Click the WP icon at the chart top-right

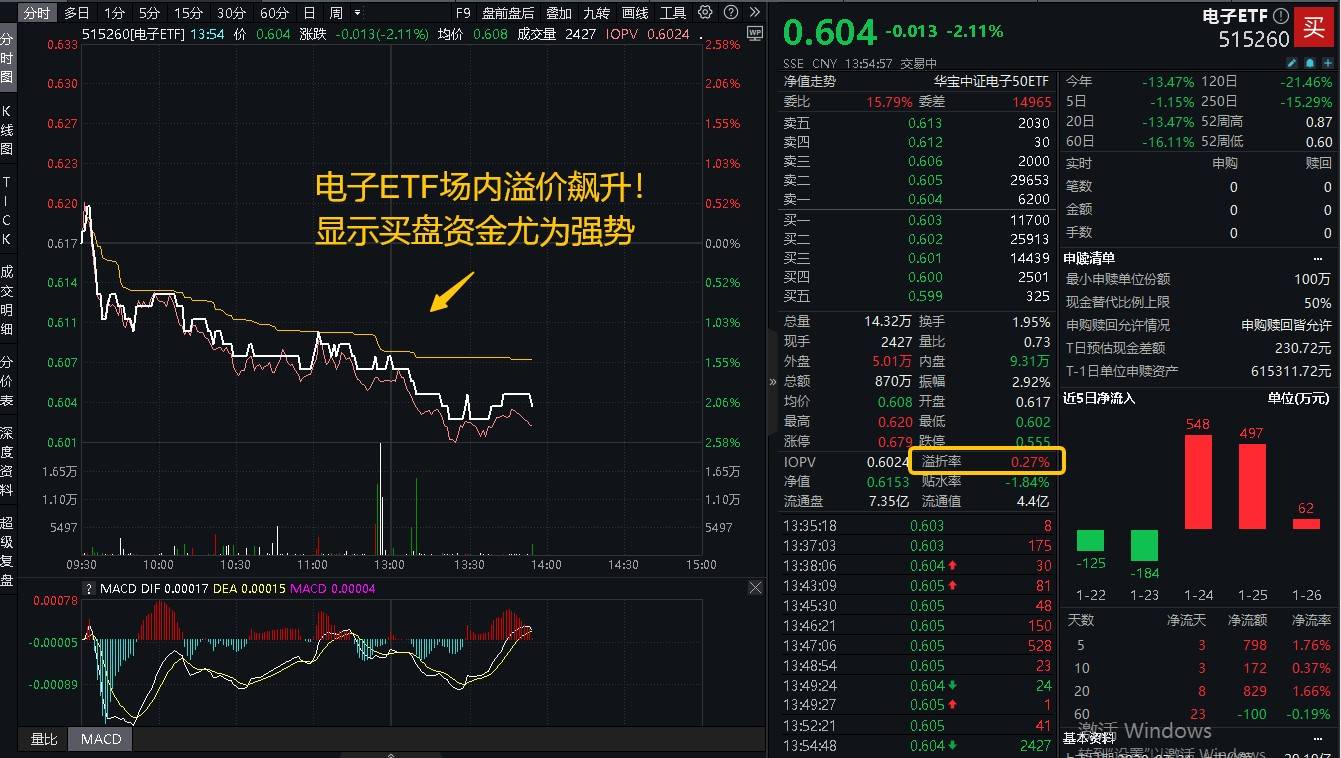point(753,33)
